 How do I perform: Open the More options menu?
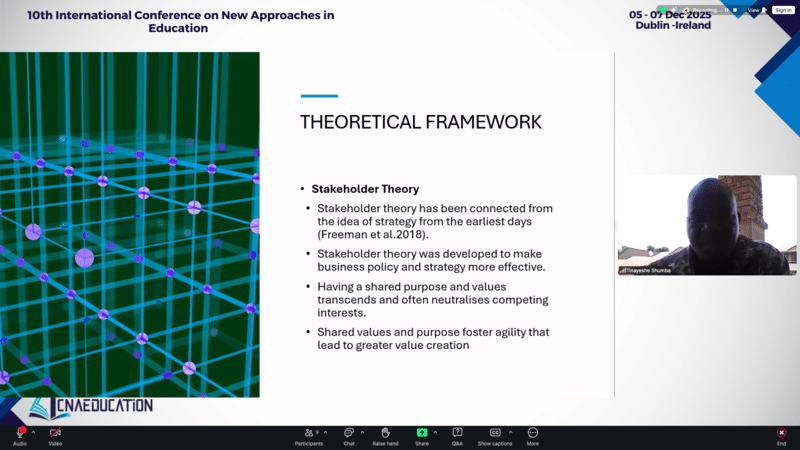pos(533,433)
